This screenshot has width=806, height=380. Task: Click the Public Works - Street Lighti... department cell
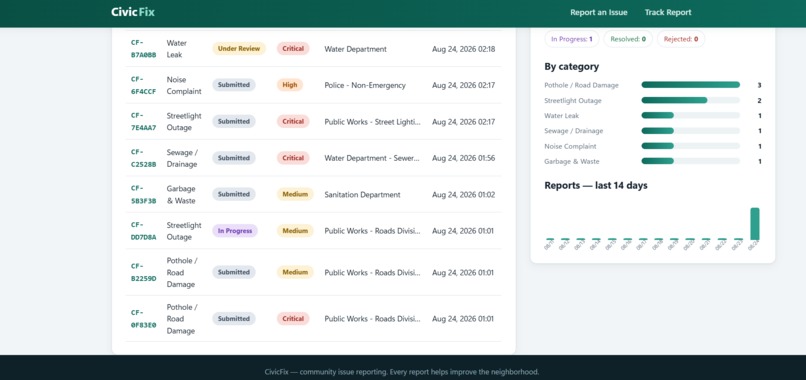[x=372, y=122]
